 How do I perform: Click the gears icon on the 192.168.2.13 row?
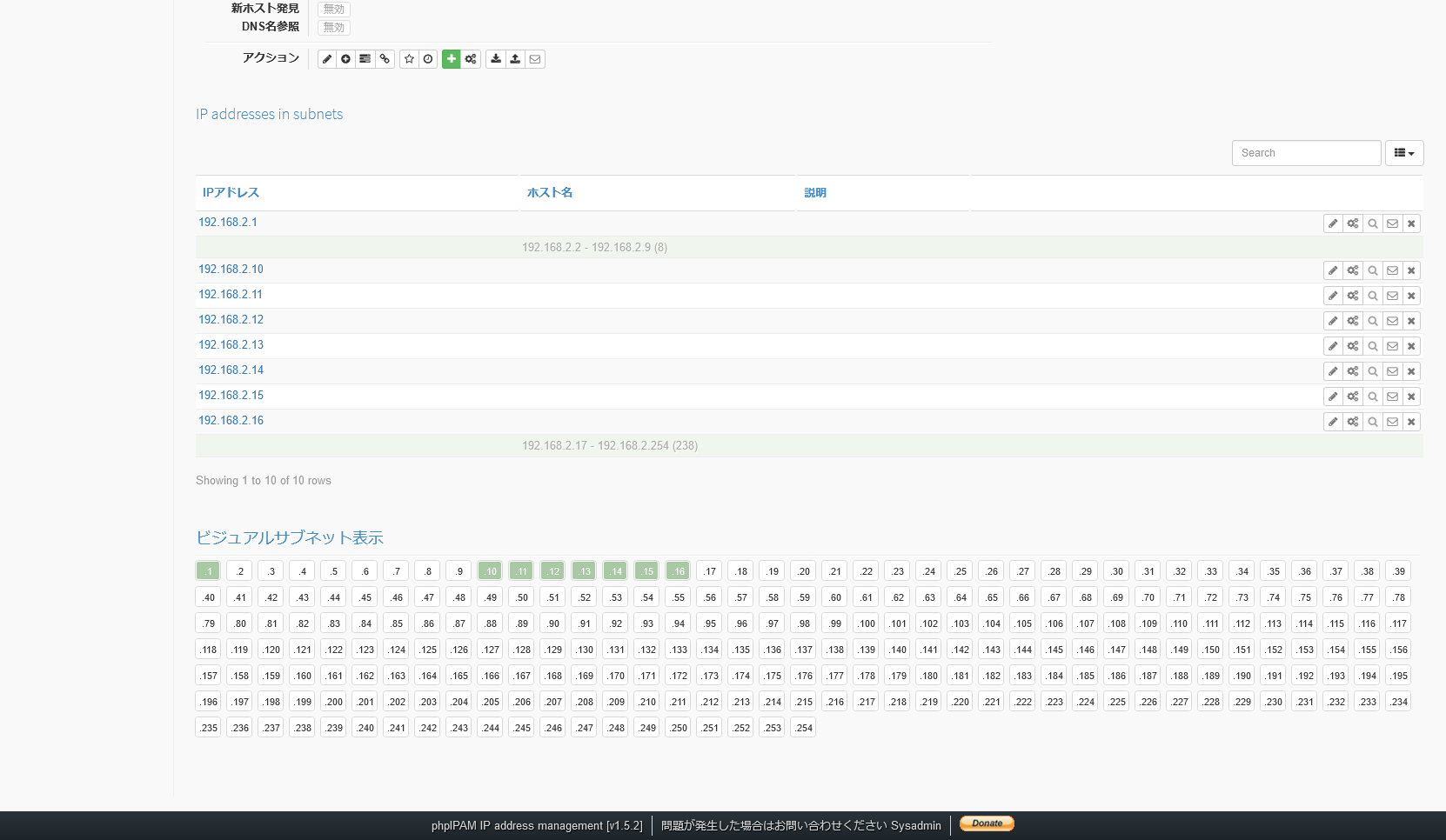pos(1353,346)
